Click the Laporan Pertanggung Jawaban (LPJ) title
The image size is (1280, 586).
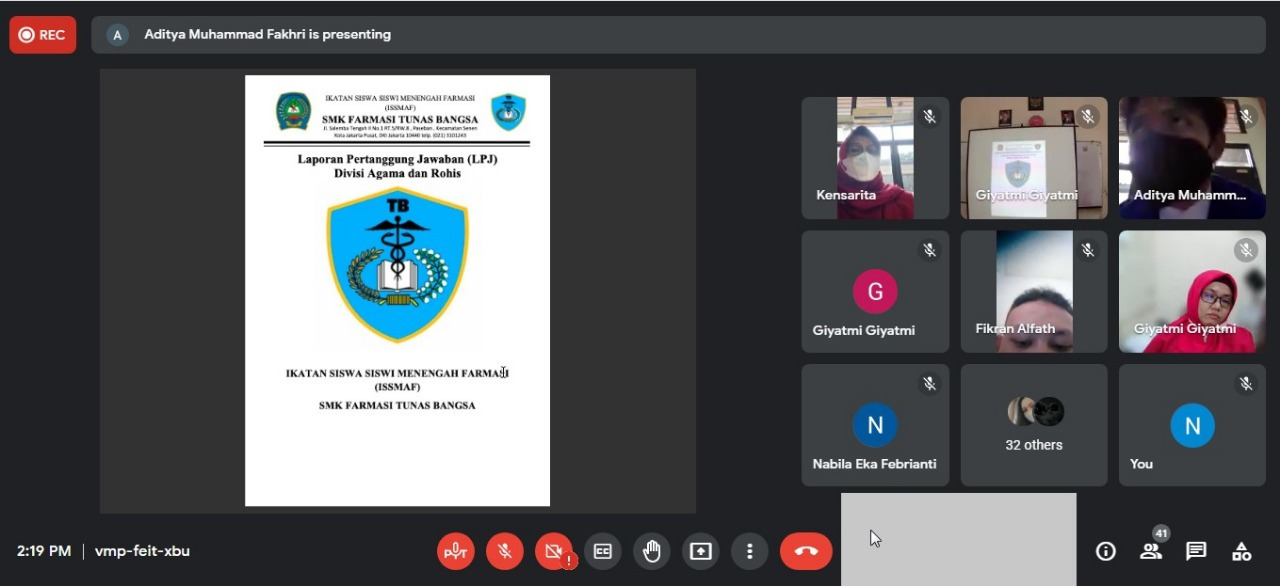point(397,159)
